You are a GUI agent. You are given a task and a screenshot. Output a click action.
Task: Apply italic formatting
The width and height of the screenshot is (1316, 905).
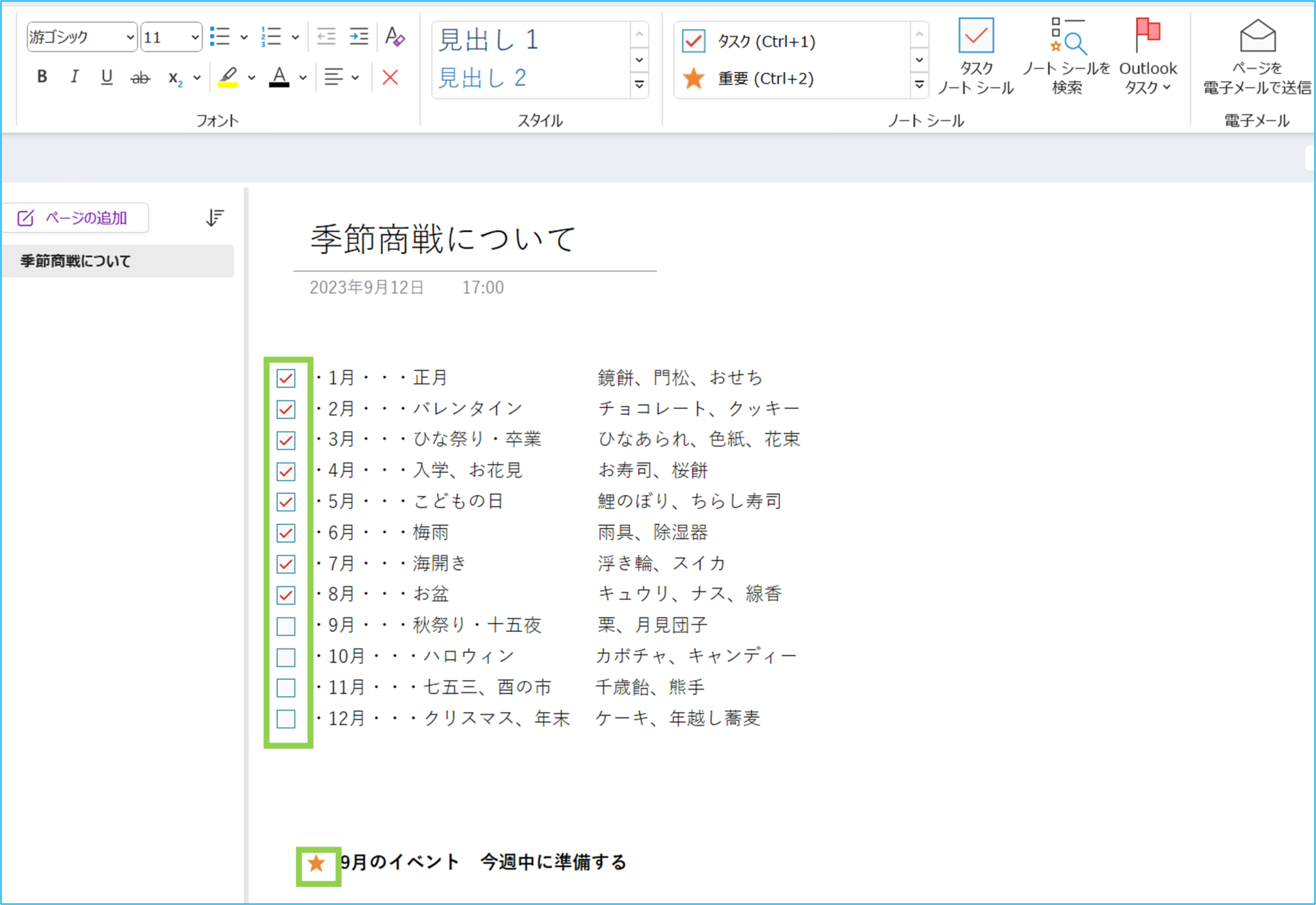click(75, 77)
